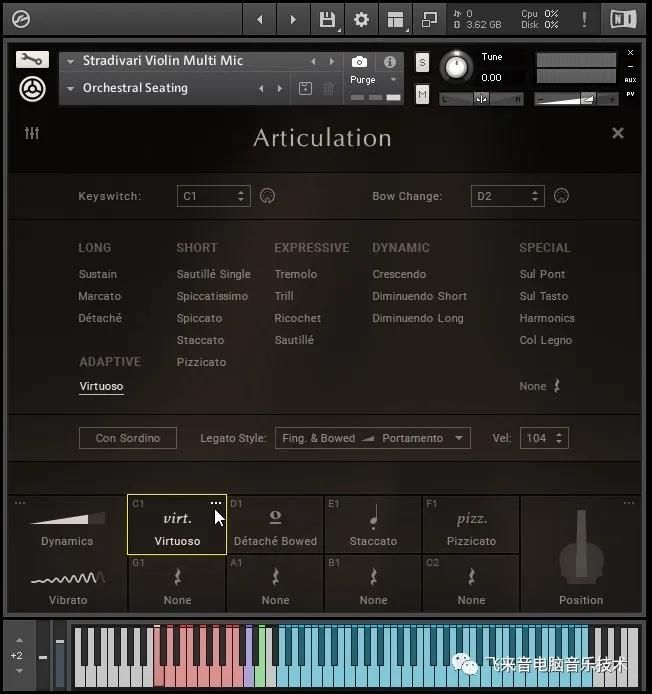Click the volume slider
This screenshot has height=694, width=652.
tap(576, 99)
